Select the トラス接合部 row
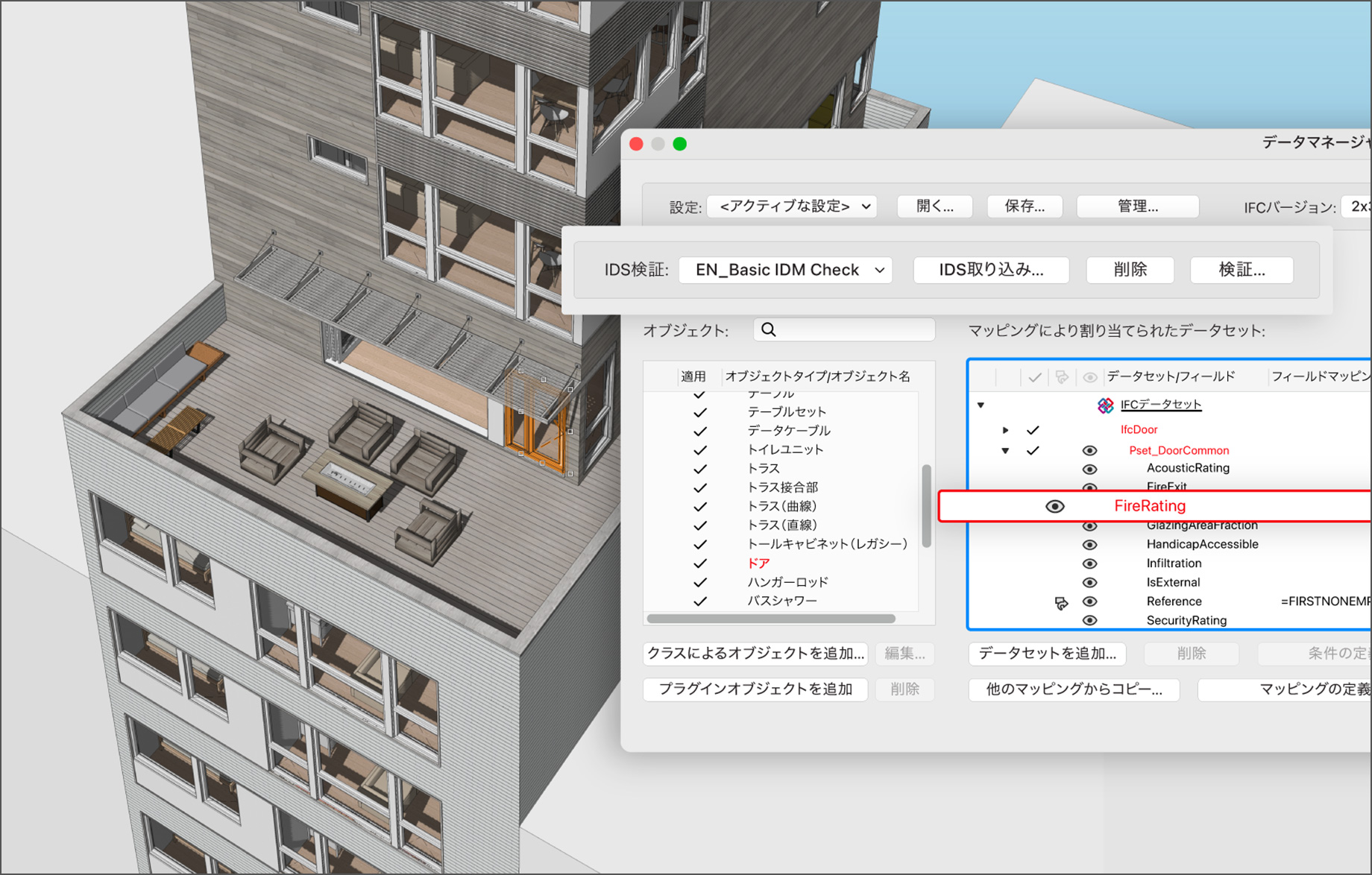This screenshot has height=875, width=1372. [781, 487]
